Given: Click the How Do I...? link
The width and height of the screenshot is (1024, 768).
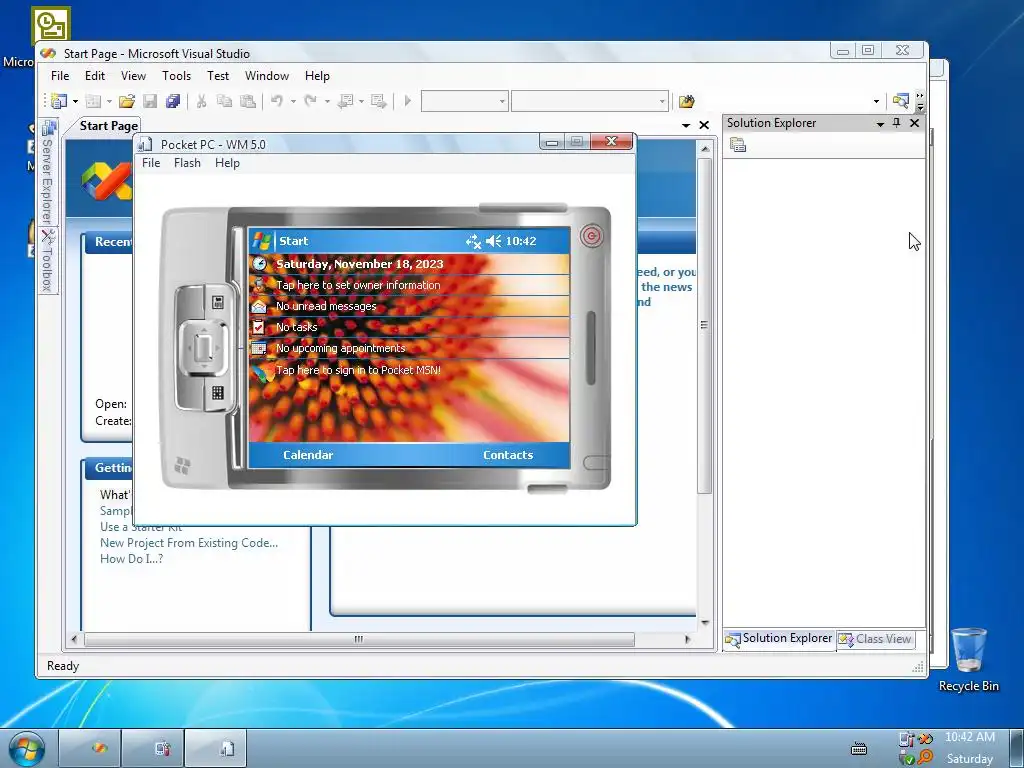Looking at the screenshot, I should click(x=131, y=559).
